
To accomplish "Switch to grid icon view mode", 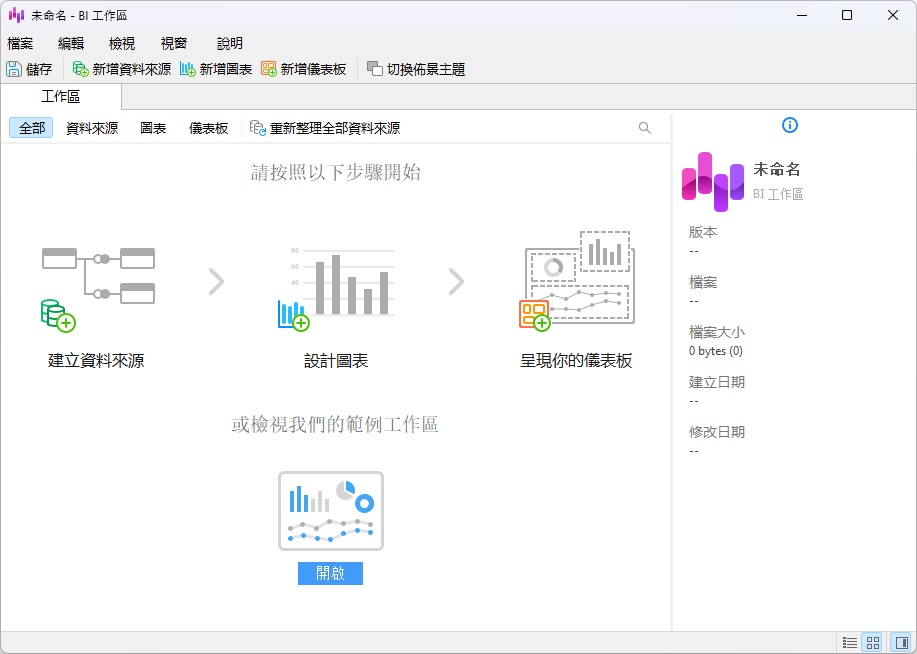I will pyautogui.click(x=873, y=642).
